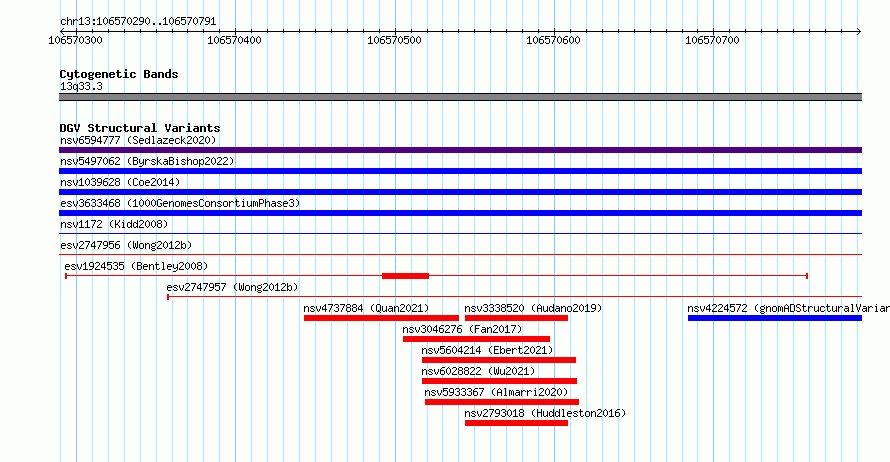Click ruler position 106570300
Image resolution: width=890 pixels, height=462 pixels.
(x=75, y=40)
